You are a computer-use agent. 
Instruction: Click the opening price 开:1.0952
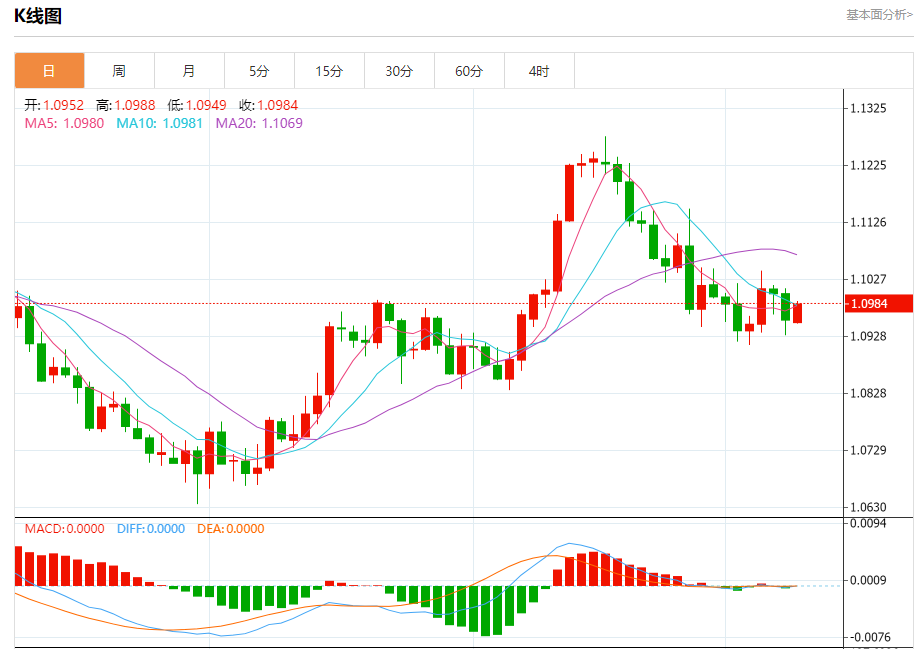54,105
